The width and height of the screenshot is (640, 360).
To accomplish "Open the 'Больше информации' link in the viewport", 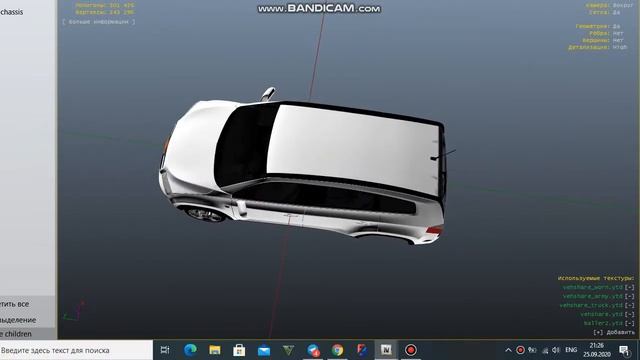I will coord(98,22).
